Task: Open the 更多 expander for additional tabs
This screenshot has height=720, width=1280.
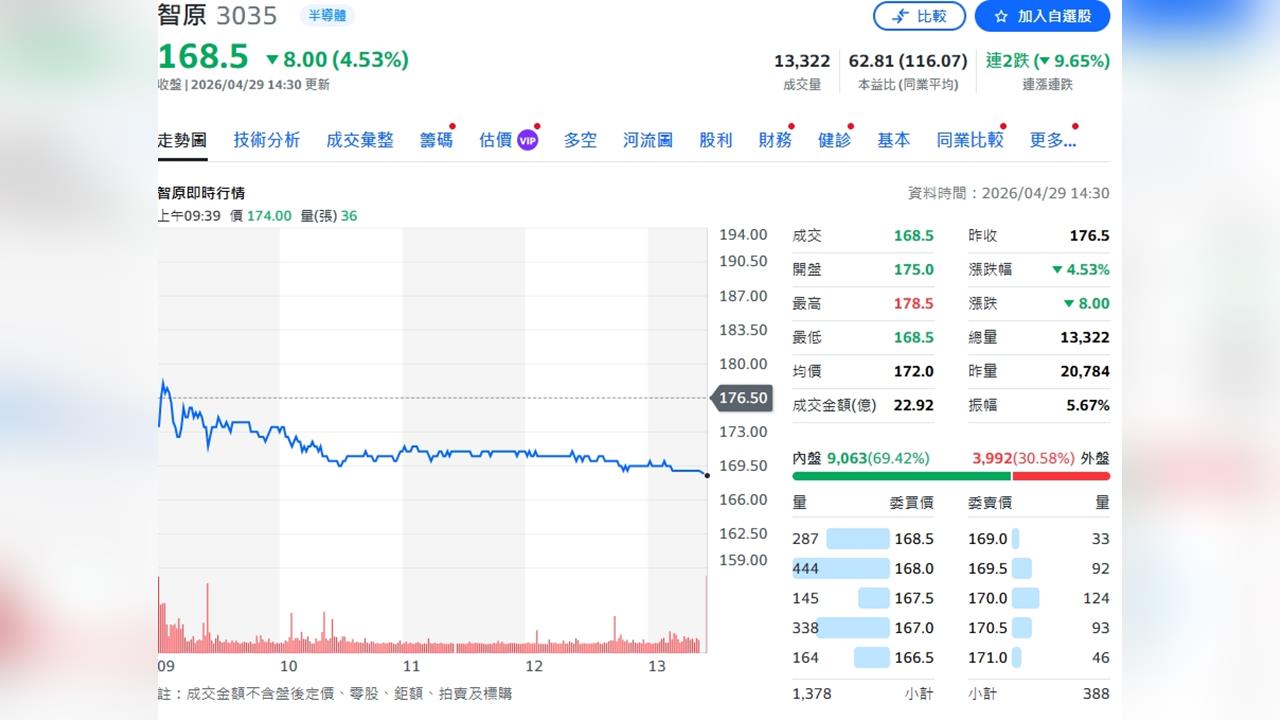Action: 1053,140
